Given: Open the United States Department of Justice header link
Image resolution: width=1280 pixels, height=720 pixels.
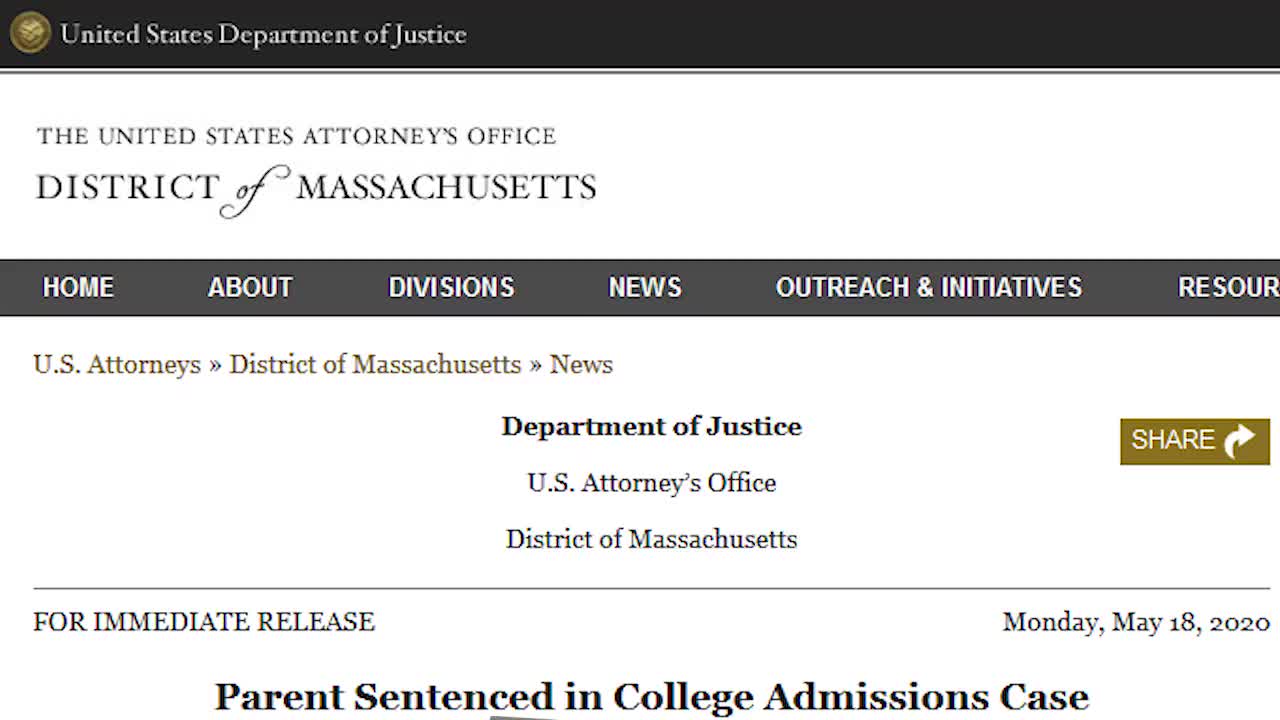Looking at the screenshot, I should point(263,34).
